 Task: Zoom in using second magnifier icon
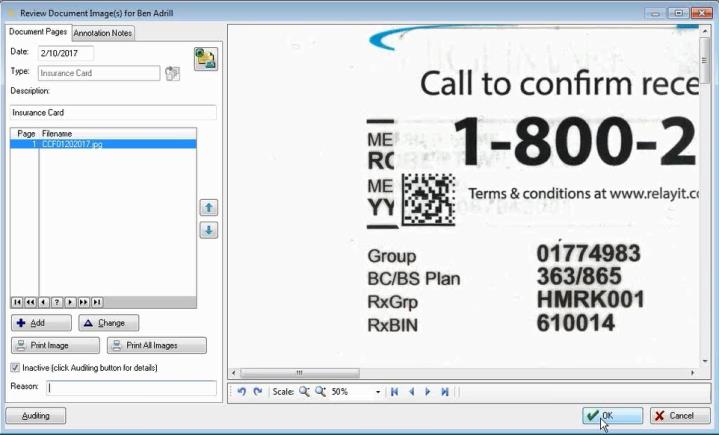[x=321, y=392]
